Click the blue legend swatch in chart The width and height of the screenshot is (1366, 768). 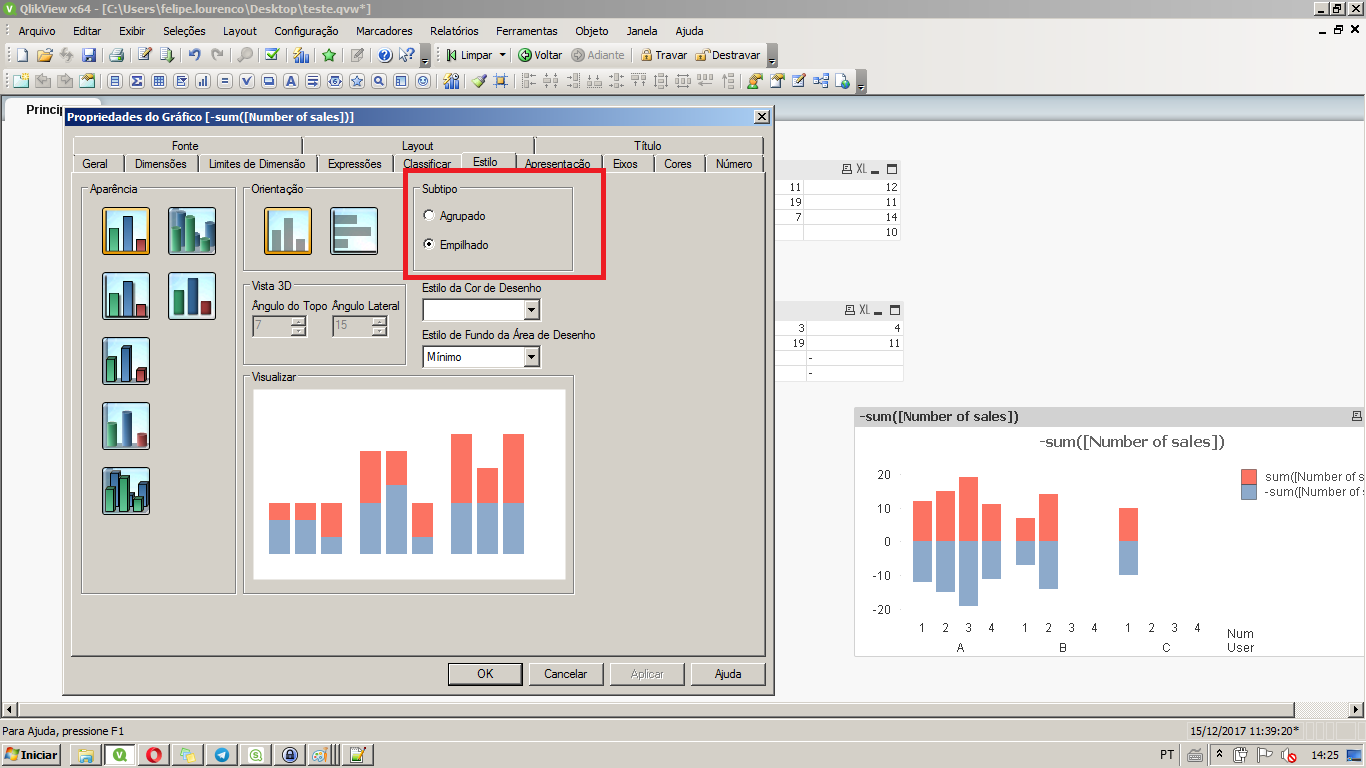click(x=1249, y=492)
